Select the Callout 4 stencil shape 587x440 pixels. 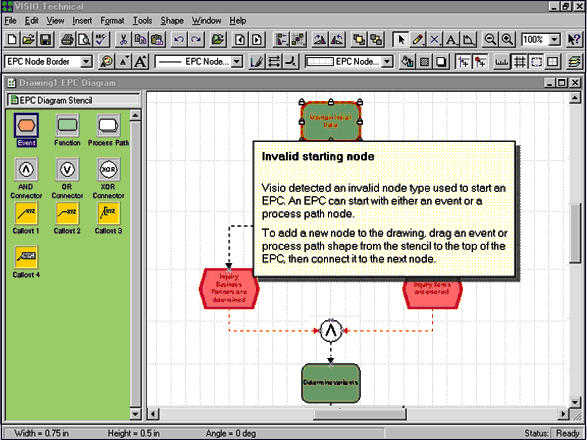tap(26, 262)
